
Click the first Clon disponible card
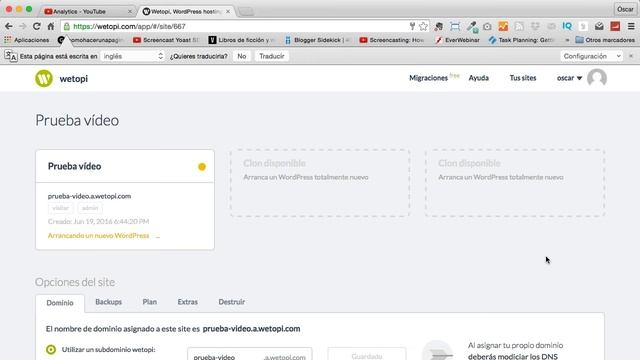click(x=320, y=183)
